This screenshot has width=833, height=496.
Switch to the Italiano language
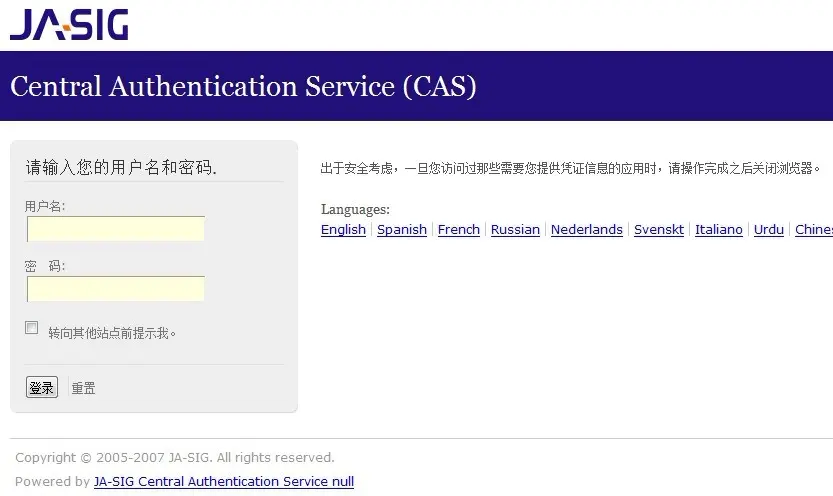719,229
